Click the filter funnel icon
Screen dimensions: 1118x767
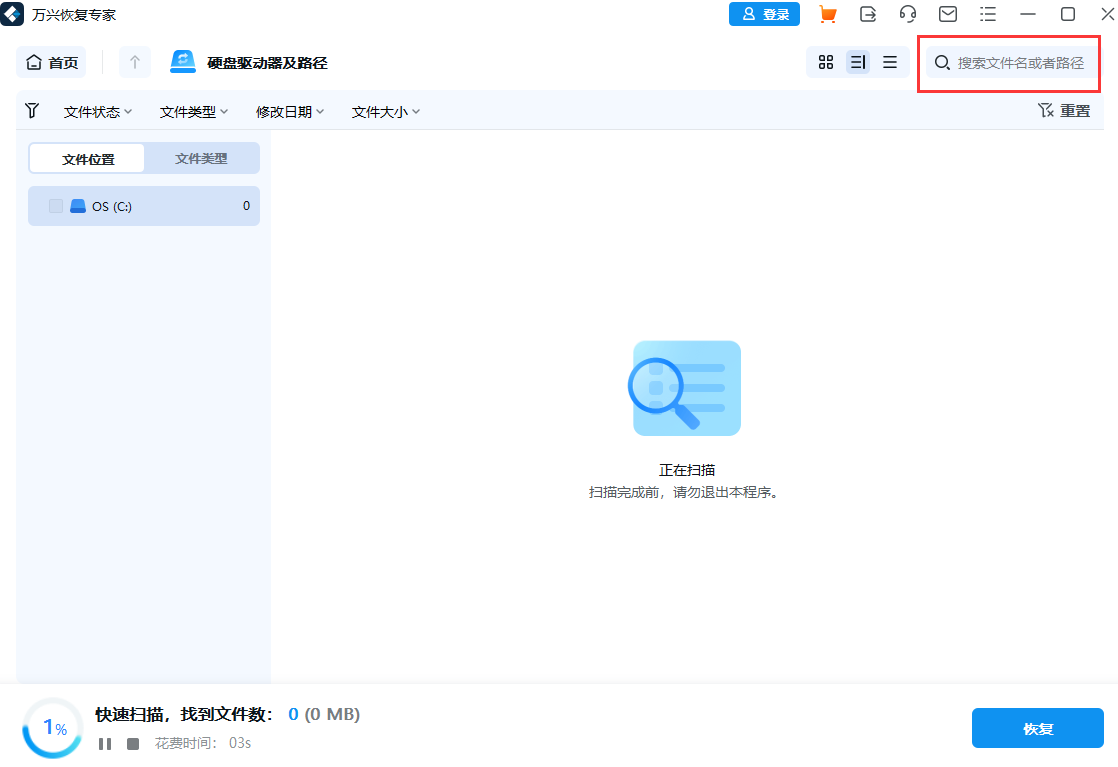pos(32,111)
